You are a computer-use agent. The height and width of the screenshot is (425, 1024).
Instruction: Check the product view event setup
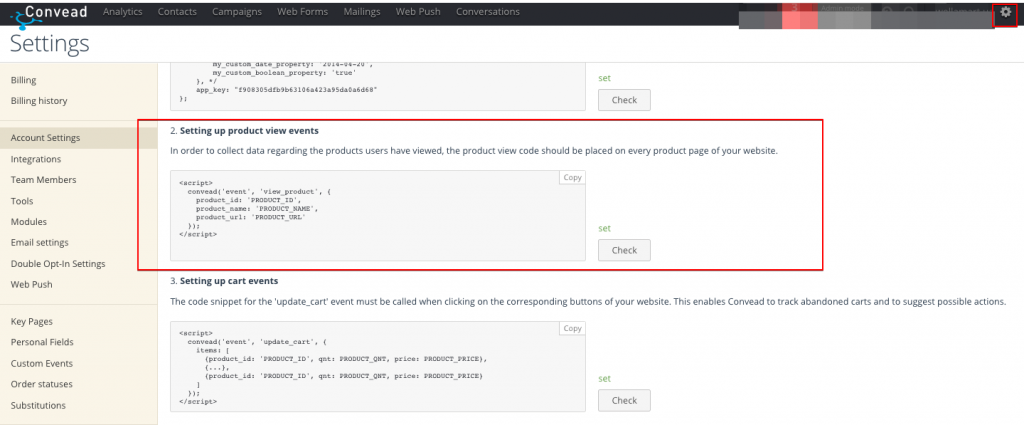point(624,250)
